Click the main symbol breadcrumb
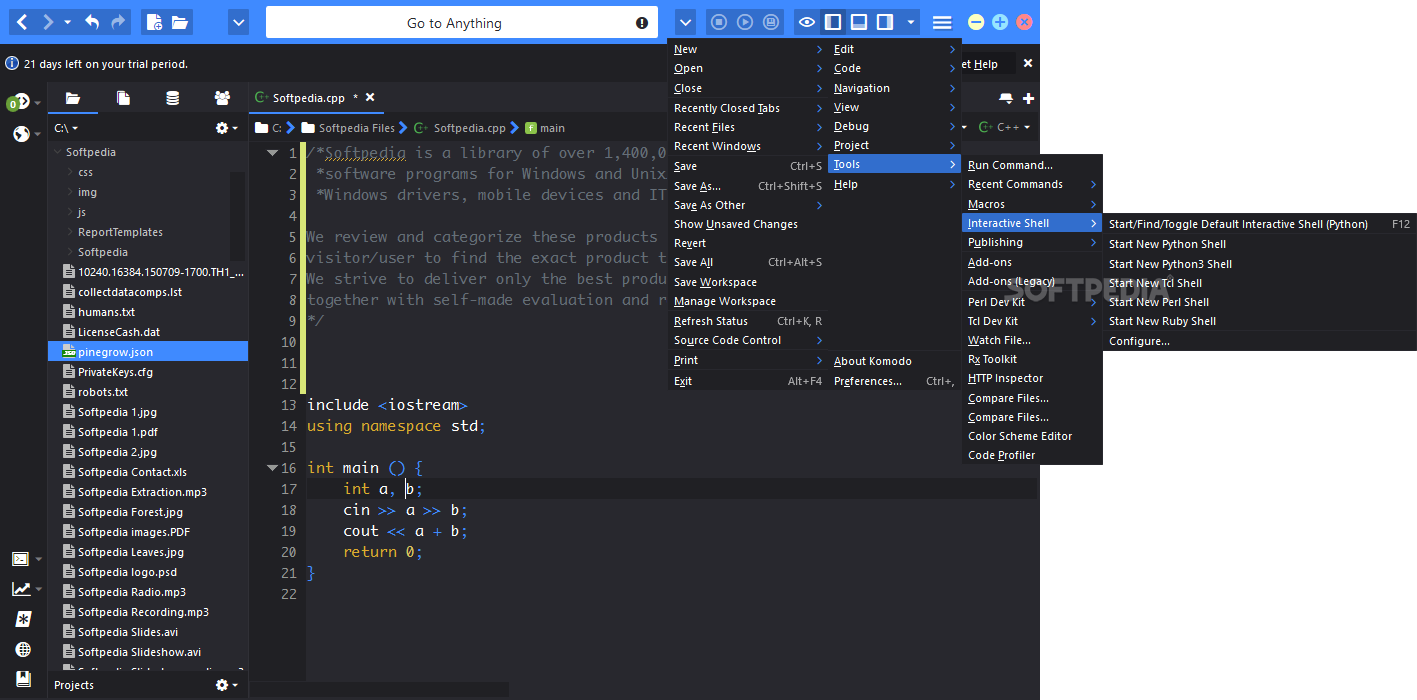The width and height of the screenshot is (1417, 700). click(x=545, y=128)
